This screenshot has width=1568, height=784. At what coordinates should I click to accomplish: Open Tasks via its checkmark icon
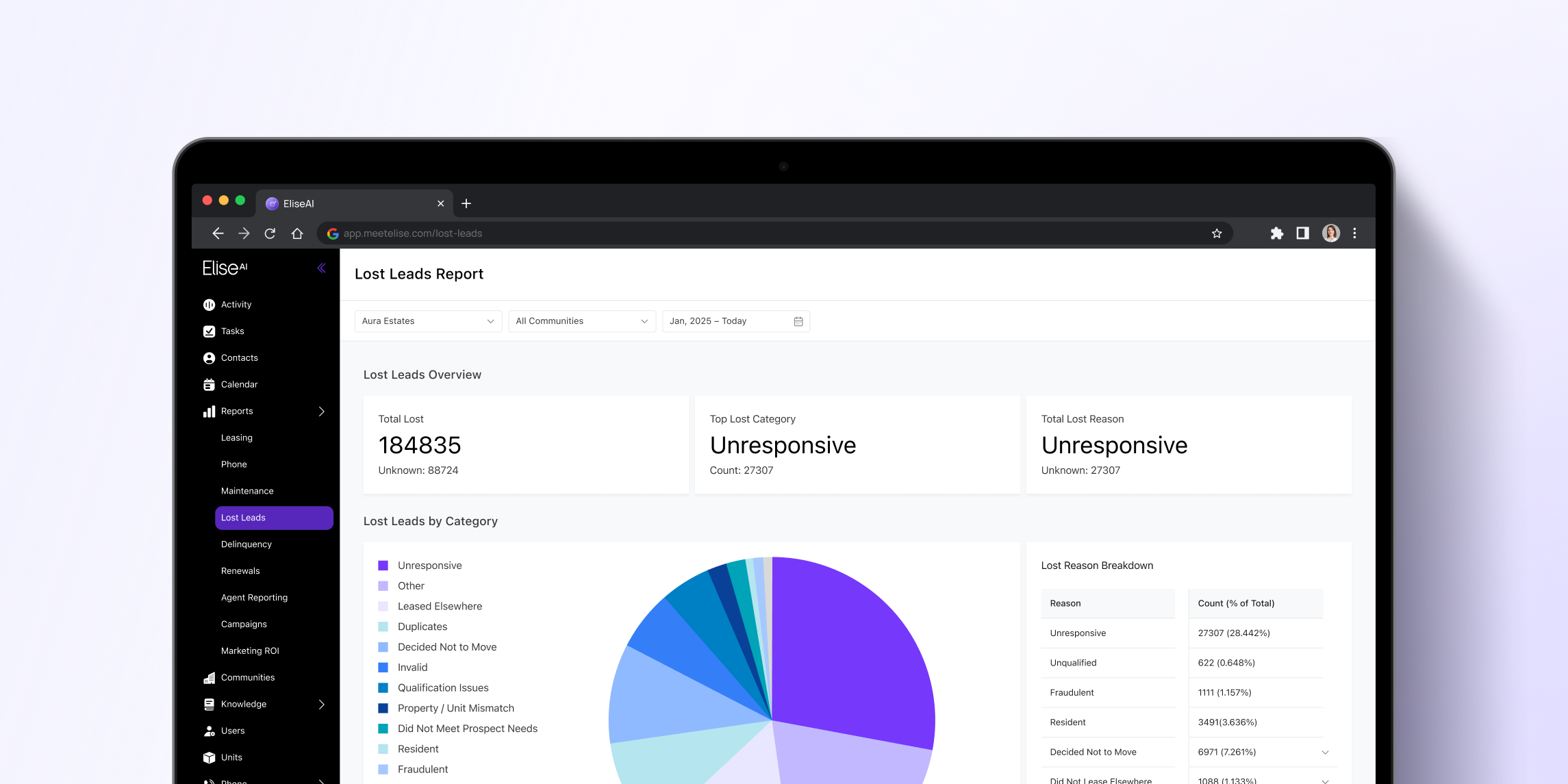coord(209,331)
